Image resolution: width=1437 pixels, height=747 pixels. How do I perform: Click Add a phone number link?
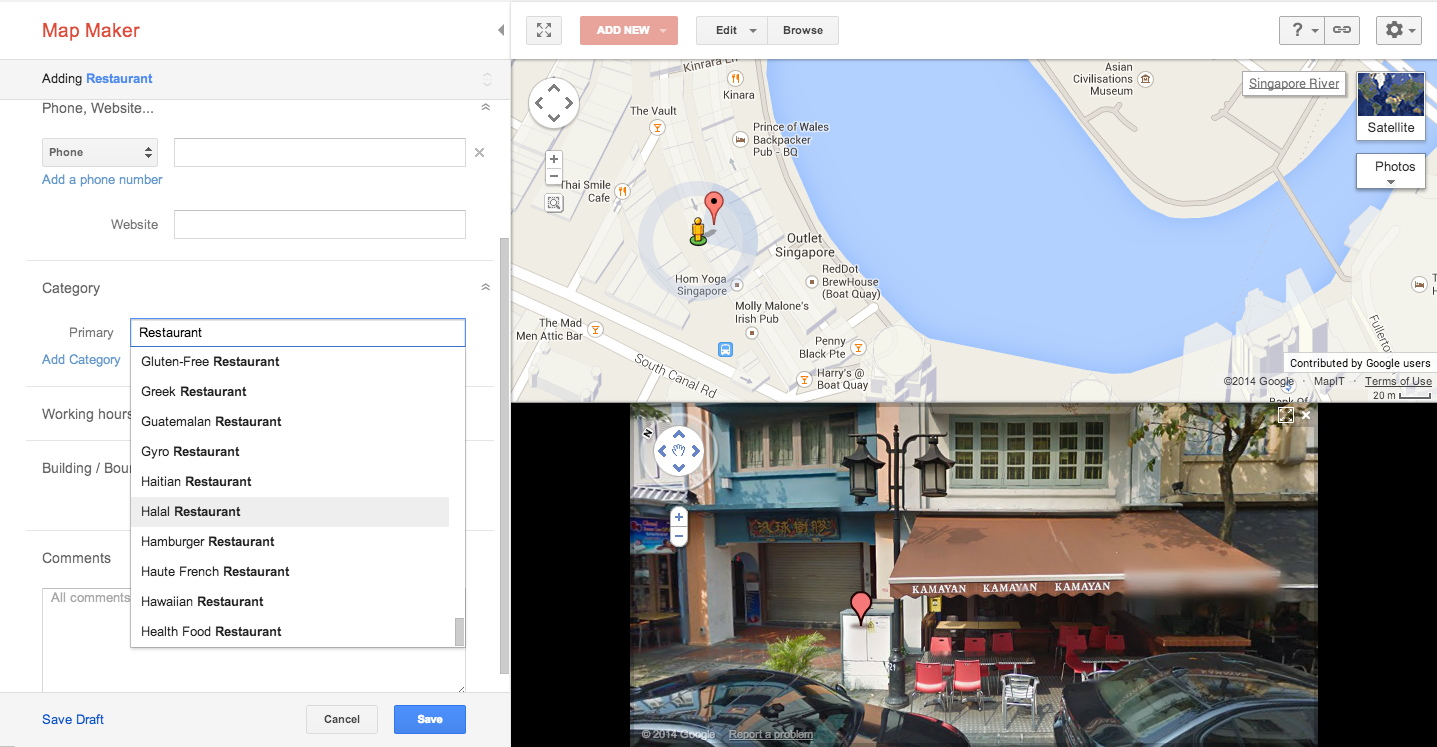[102, 179]
